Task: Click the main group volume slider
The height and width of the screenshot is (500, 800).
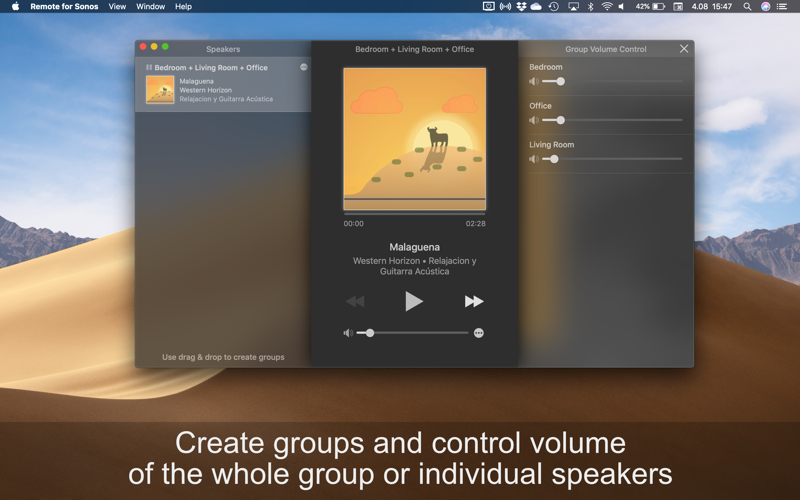Action: [x=412, y=333]
